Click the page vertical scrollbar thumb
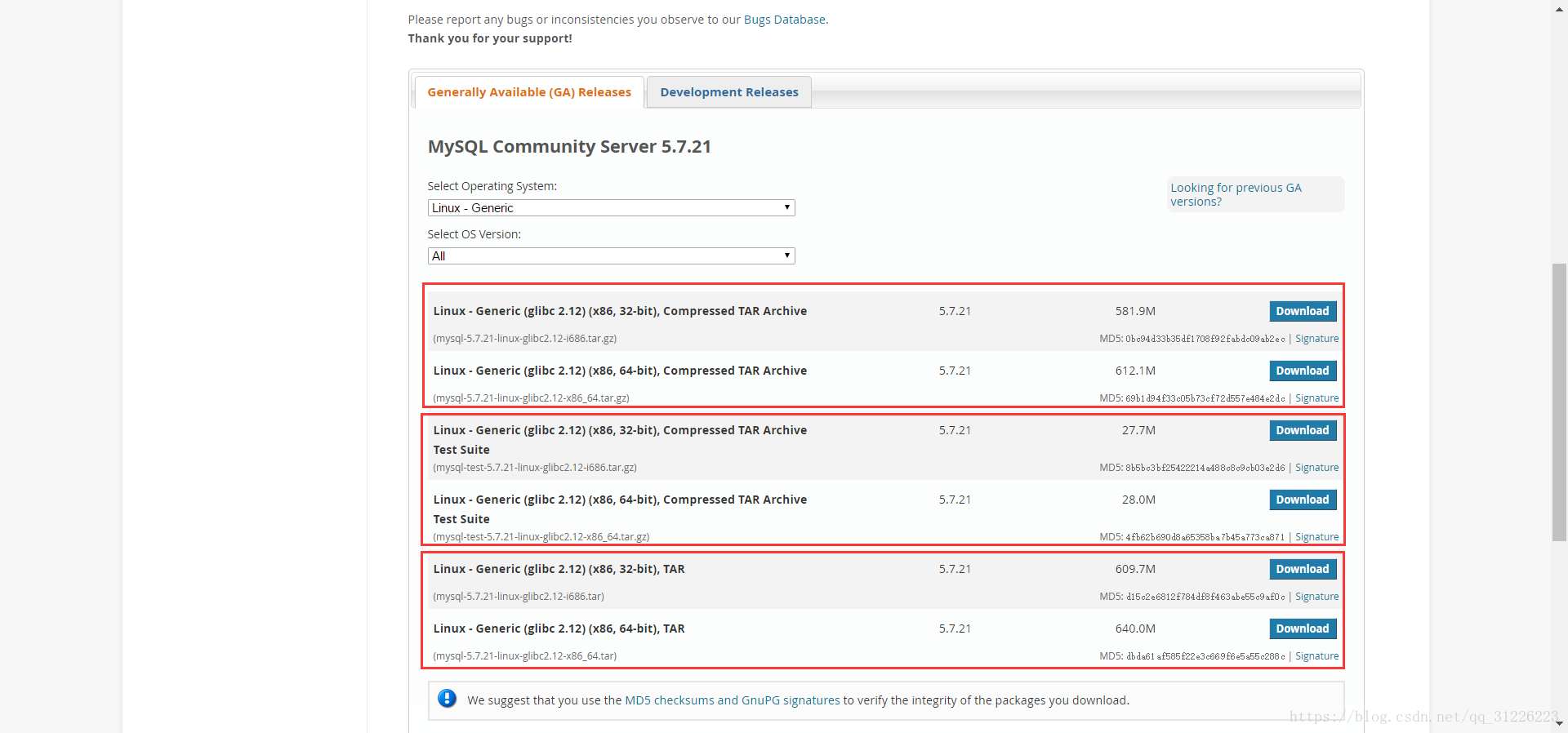This screenshot has width=1568, height=733. tap(1560, 402)
